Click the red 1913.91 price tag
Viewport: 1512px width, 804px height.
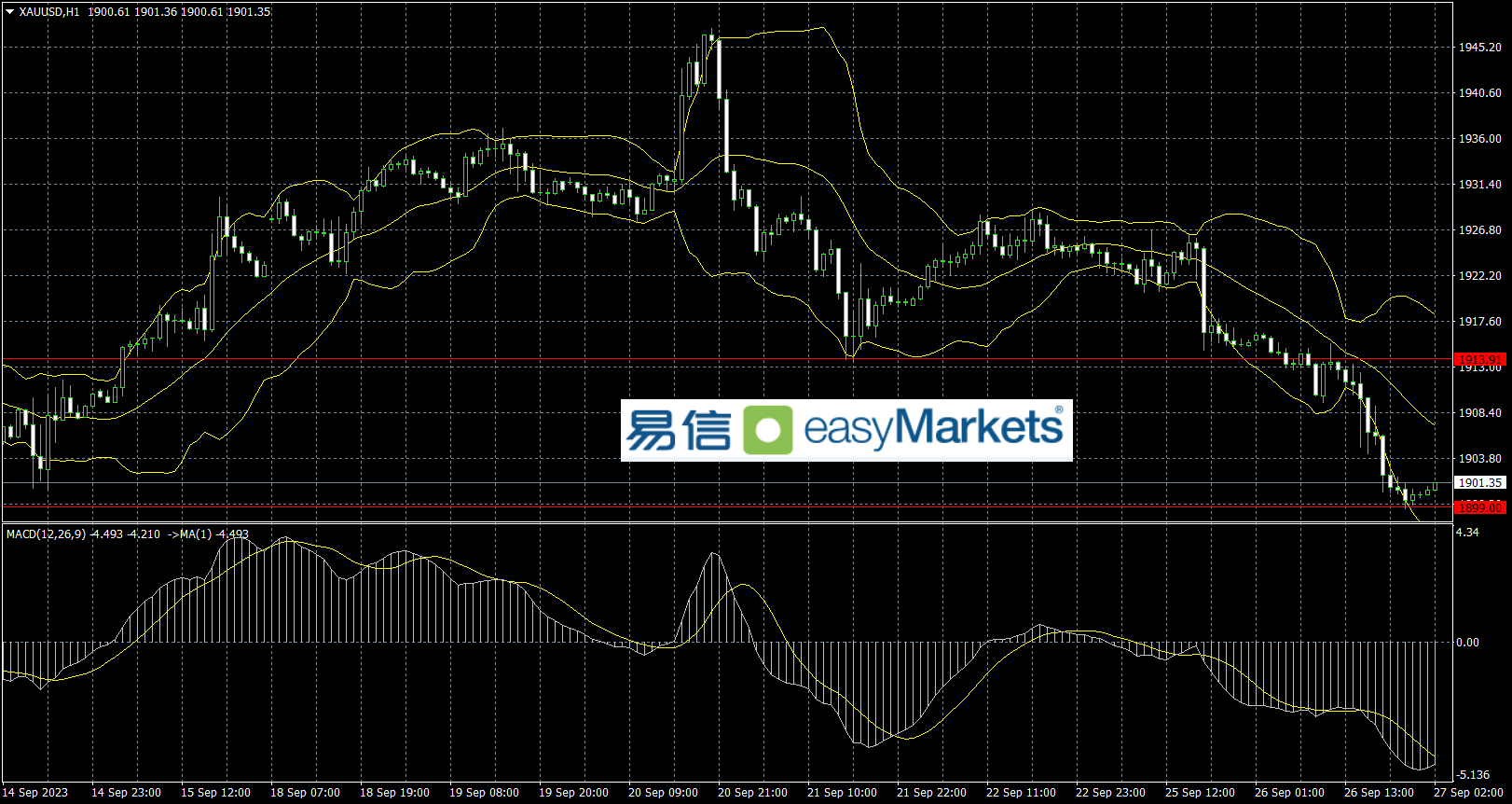pyautogui.click(x=1479, y=359)
